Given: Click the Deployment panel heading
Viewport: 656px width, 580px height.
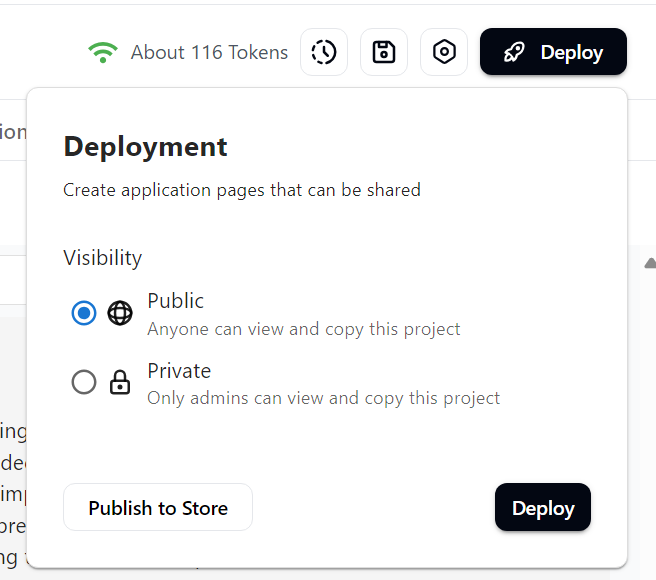Looking at the screenshot, I should point(146,147).
